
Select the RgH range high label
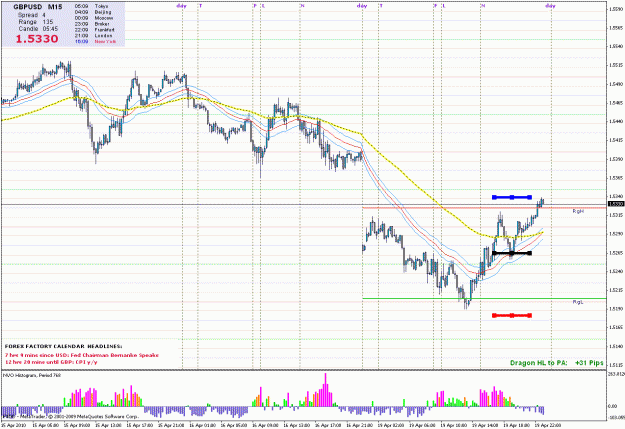click(x=578, y=211)
